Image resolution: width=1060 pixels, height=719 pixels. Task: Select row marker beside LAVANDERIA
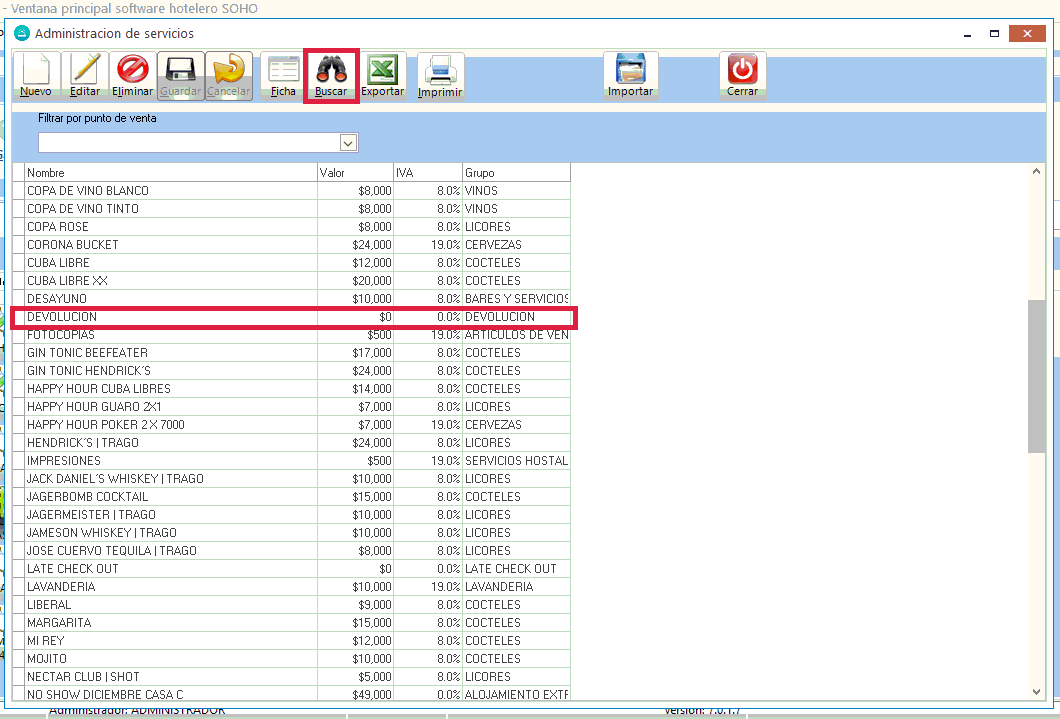click(18, 587)
